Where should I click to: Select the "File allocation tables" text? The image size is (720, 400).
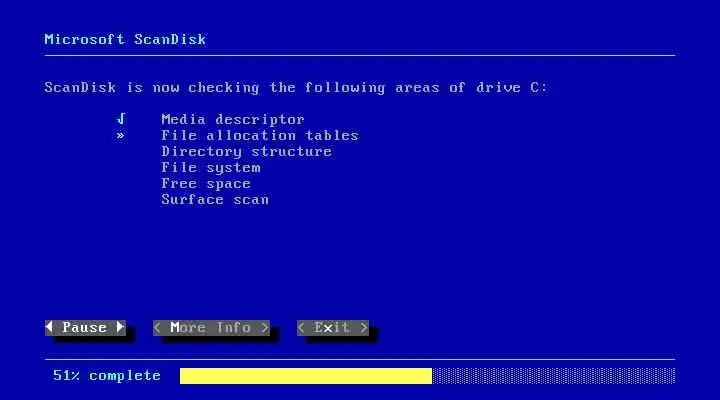coord(260,135)
